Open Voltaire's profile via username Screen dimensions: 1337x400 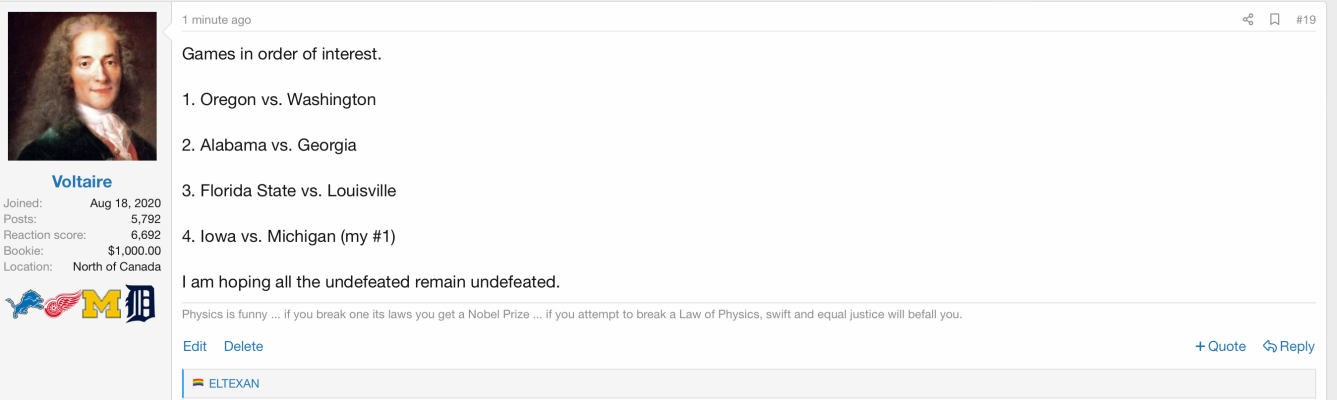click(82, 182)
